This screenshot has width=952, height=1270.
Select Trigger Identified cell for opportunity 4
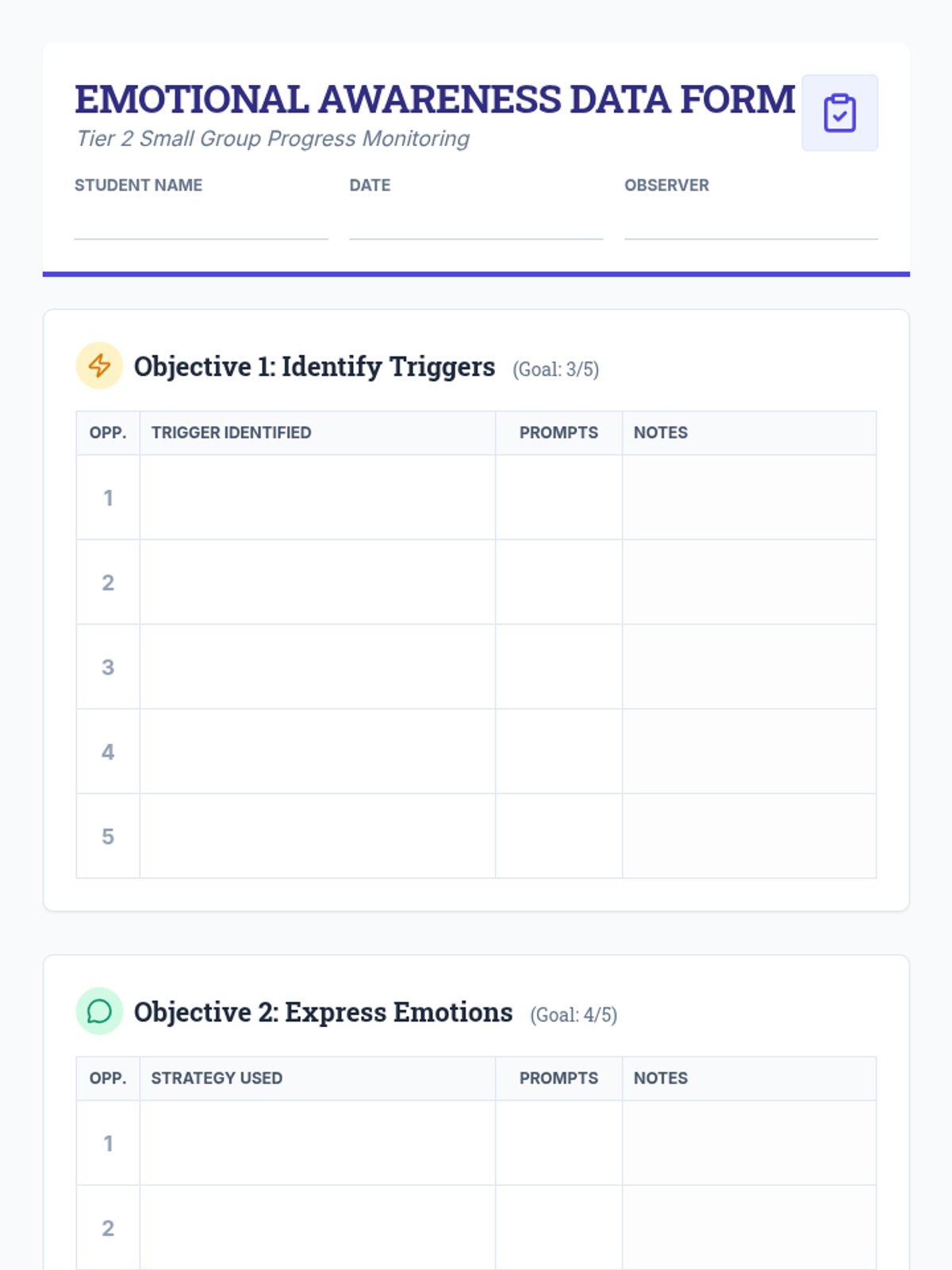click(318, 752)
